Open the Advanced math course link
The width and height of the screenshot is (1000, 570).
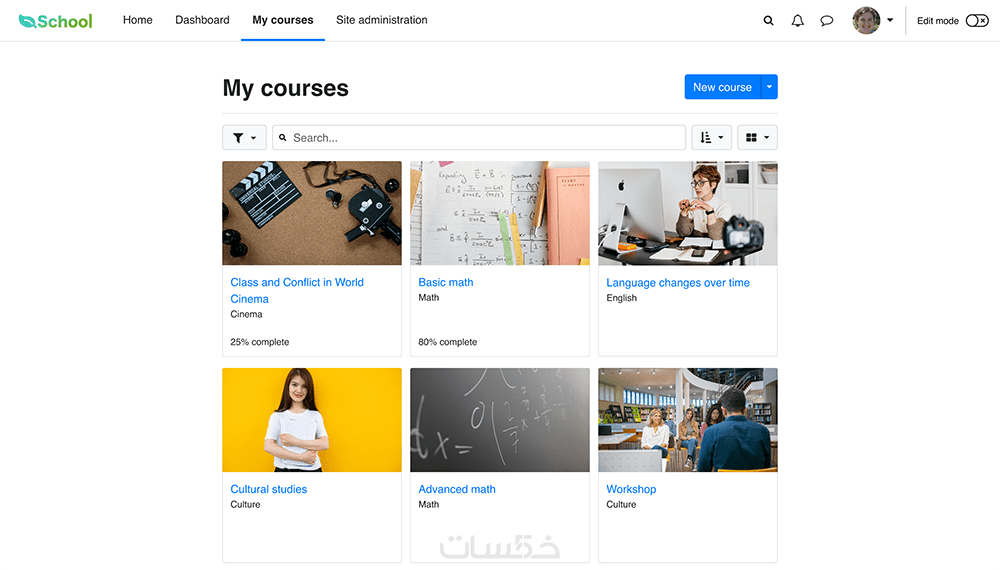pyautogui.click(x=457, y=489)
